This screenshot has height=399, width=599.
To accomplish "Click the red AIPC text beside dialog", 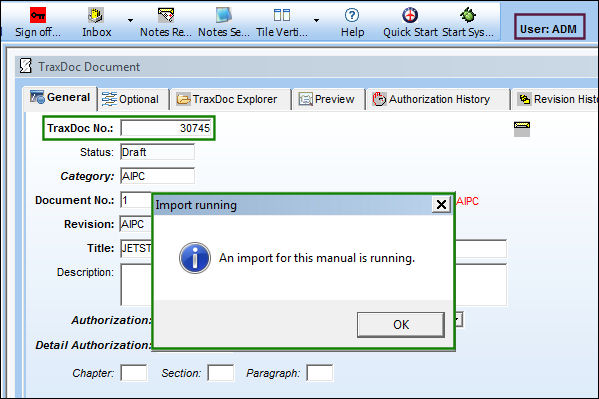I will [468, 201].
